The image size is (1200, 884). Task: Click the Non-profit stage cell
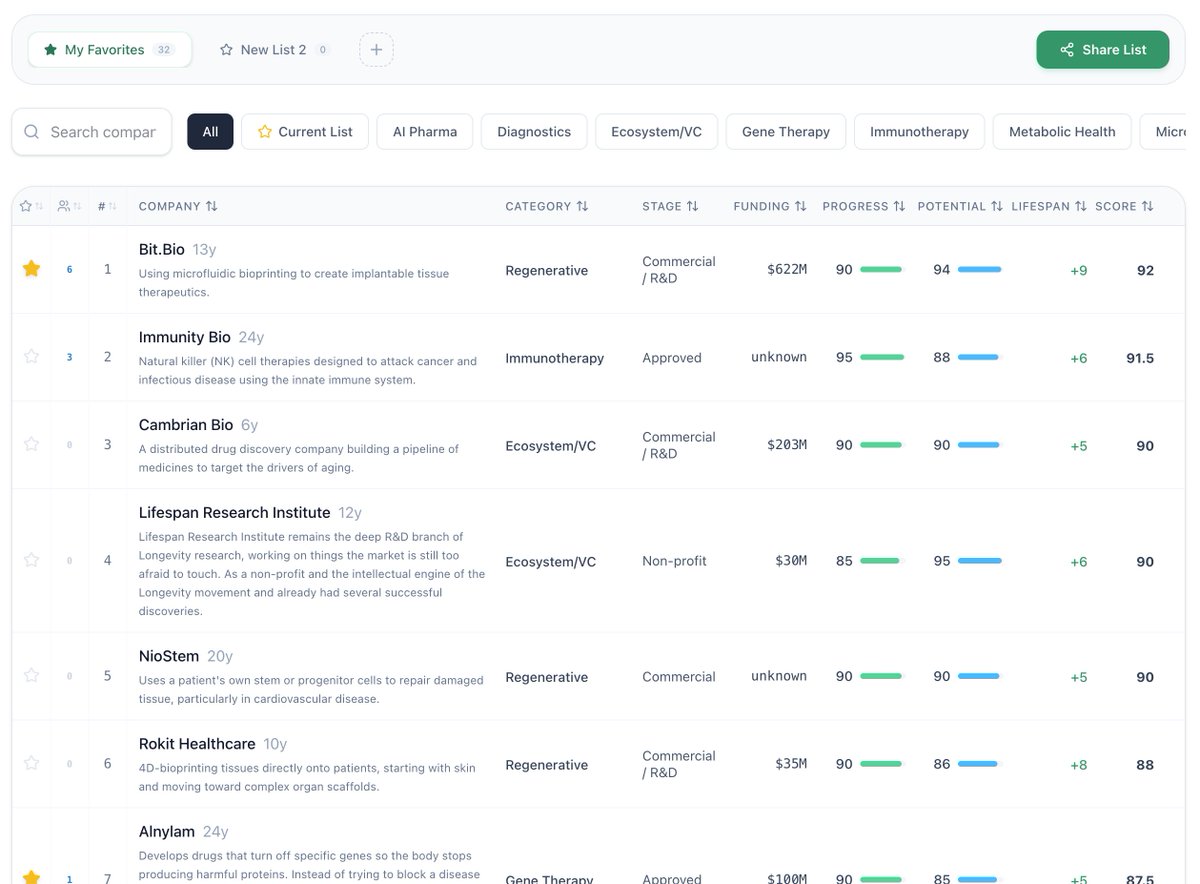(674, 561)
